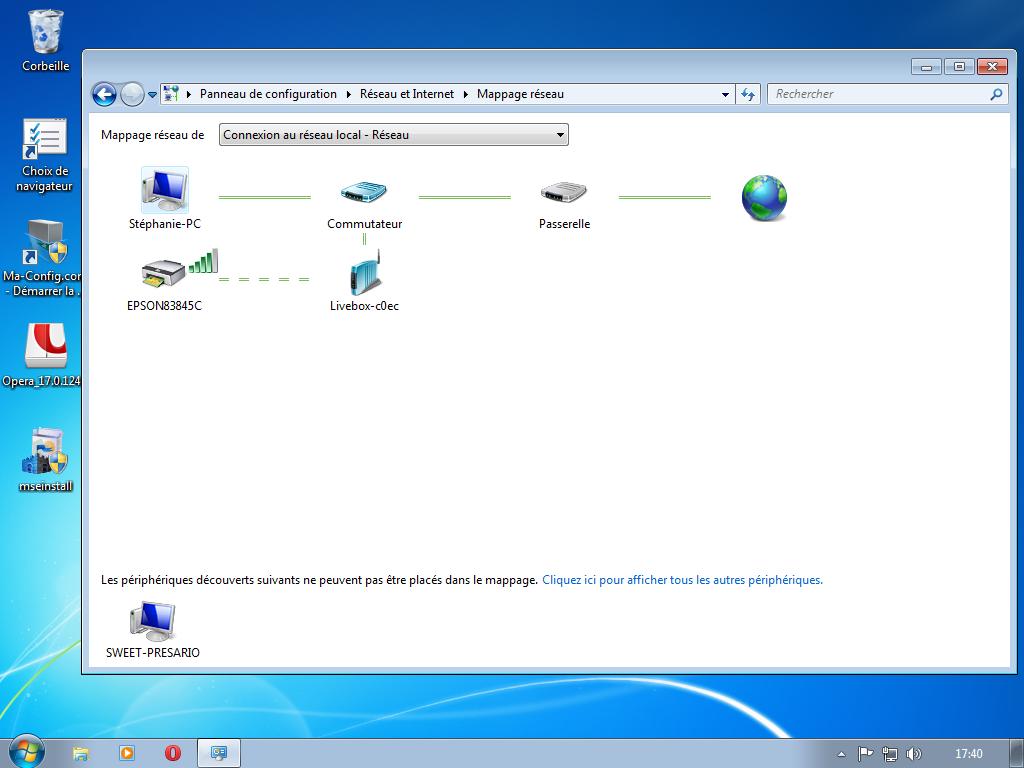Image resolution: width=1024 pixels, height=768 pixels.
Task: Click link to show all other devices
Action: click(682, 580)
